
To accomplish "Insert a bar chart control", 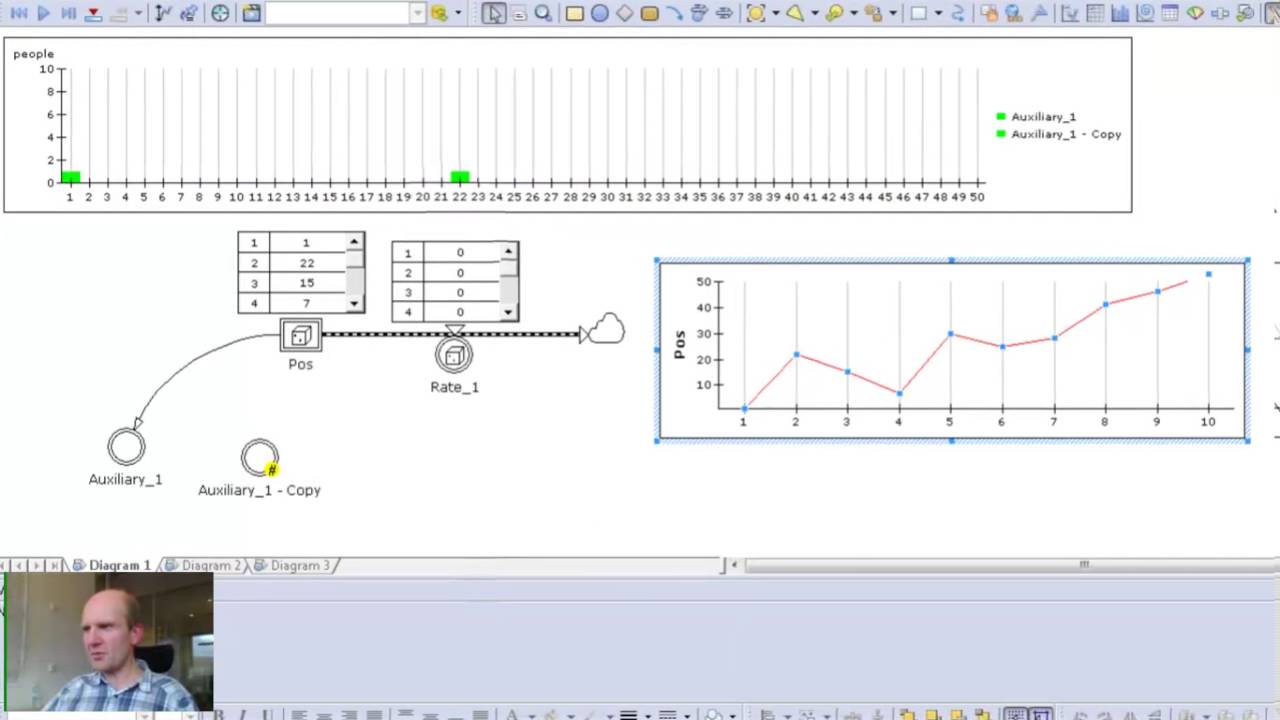I will [x=1120, y=13].
